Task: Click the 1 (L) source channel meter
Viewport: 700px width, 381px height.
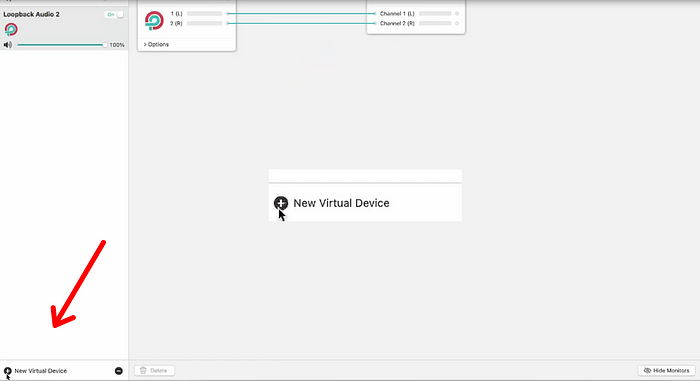Action: 204,14
